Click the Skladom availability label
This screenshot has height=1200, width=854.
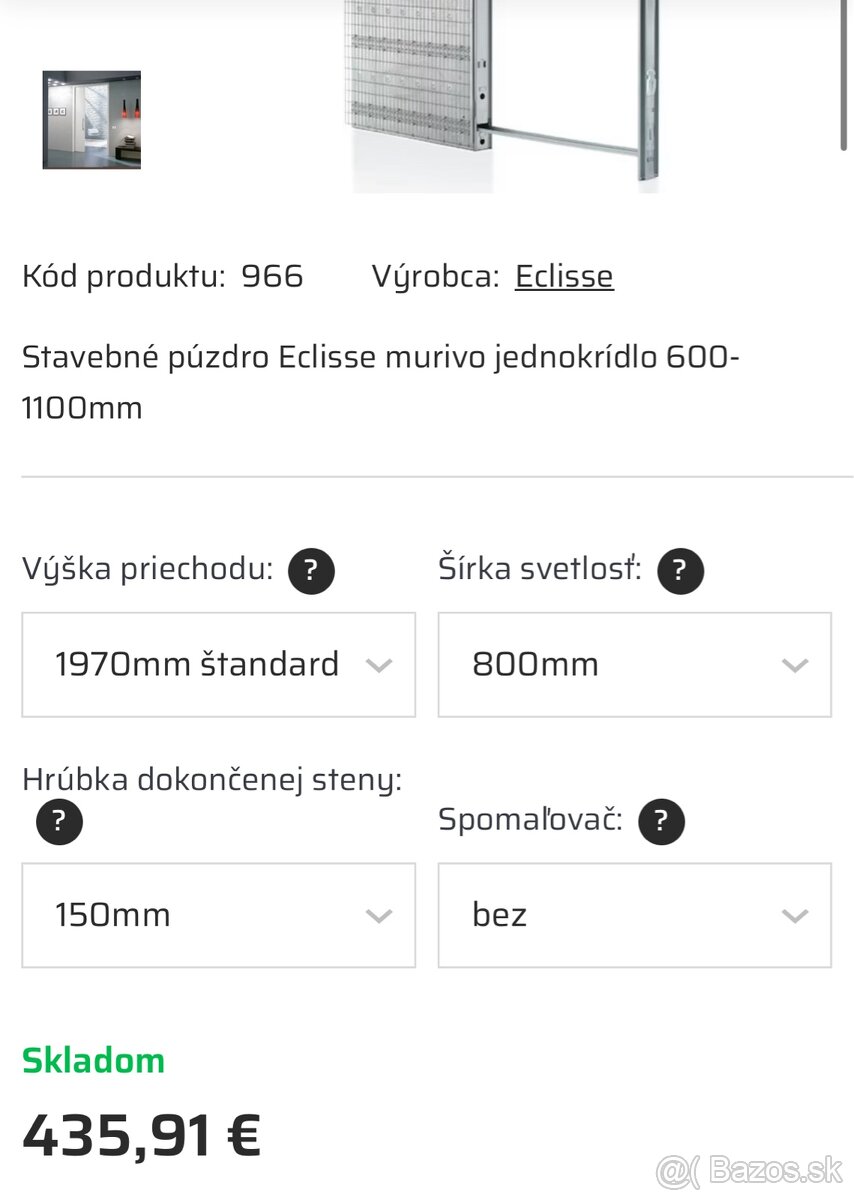click(93, 1060)
